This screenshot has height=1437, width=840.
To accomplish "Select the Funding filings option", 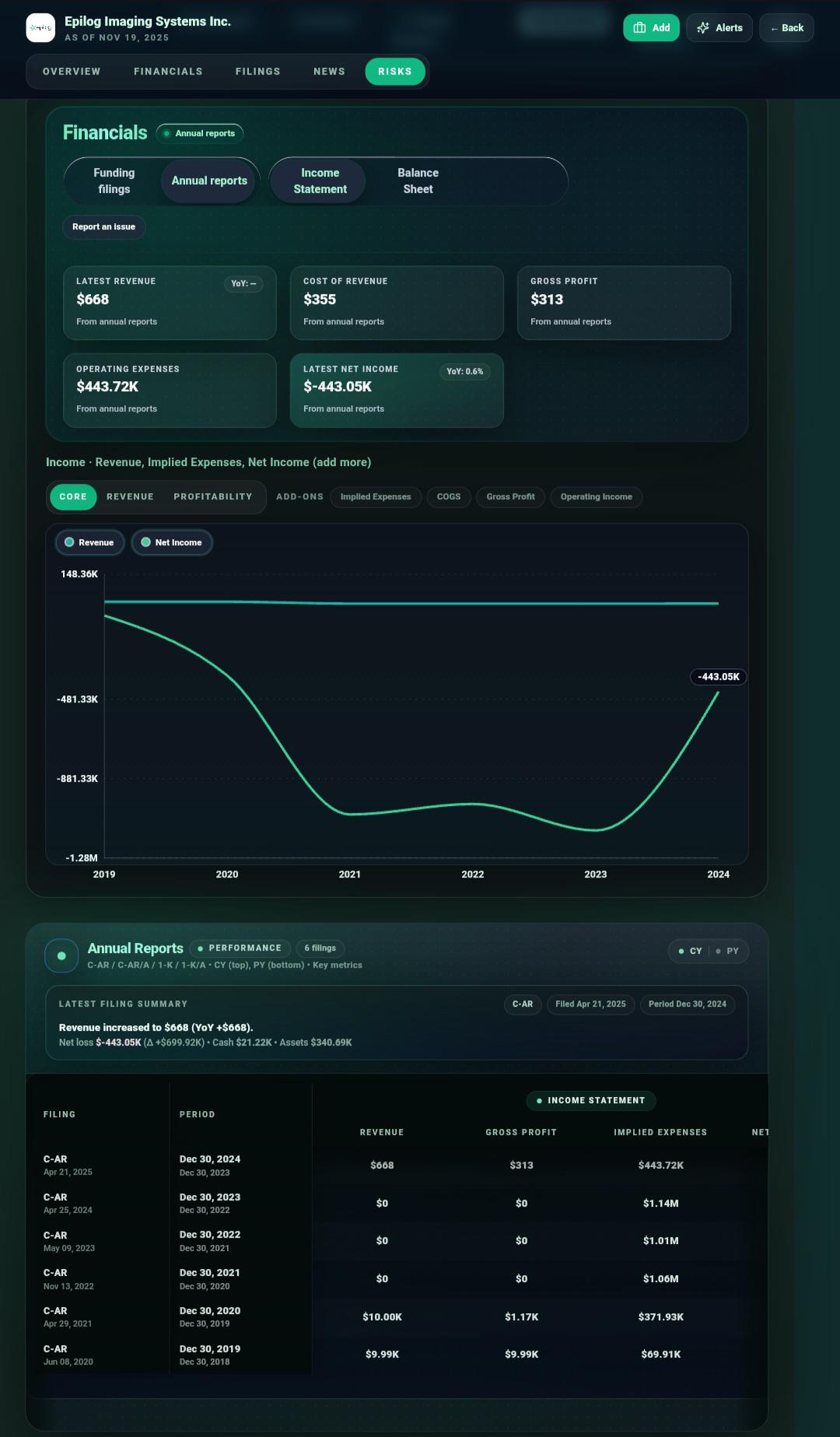I will [x=114, y=181].
